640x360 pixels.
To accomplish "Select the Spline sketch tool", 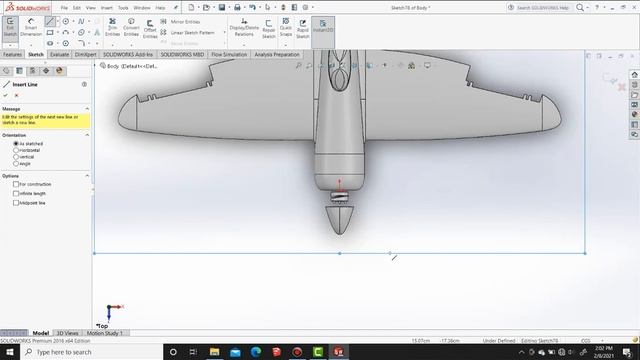I will click(x=81, y=21).
